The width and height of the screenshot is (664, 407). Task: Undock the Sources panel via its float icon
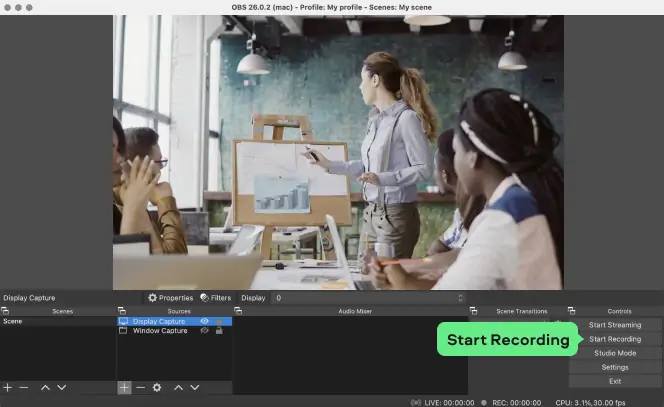(122, 311)
